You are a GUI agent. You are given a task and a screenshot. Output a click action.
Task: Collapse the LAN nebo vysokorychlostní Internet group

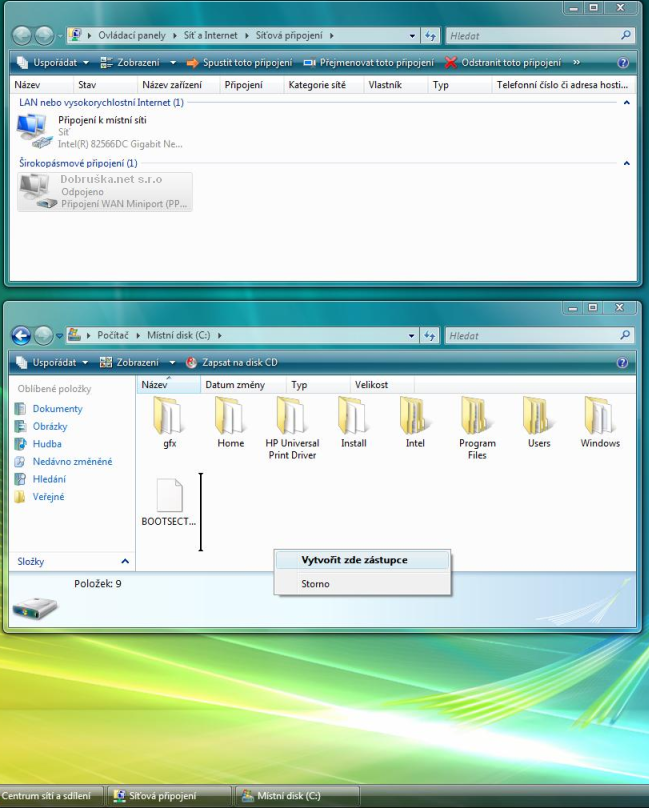[626, 103]
